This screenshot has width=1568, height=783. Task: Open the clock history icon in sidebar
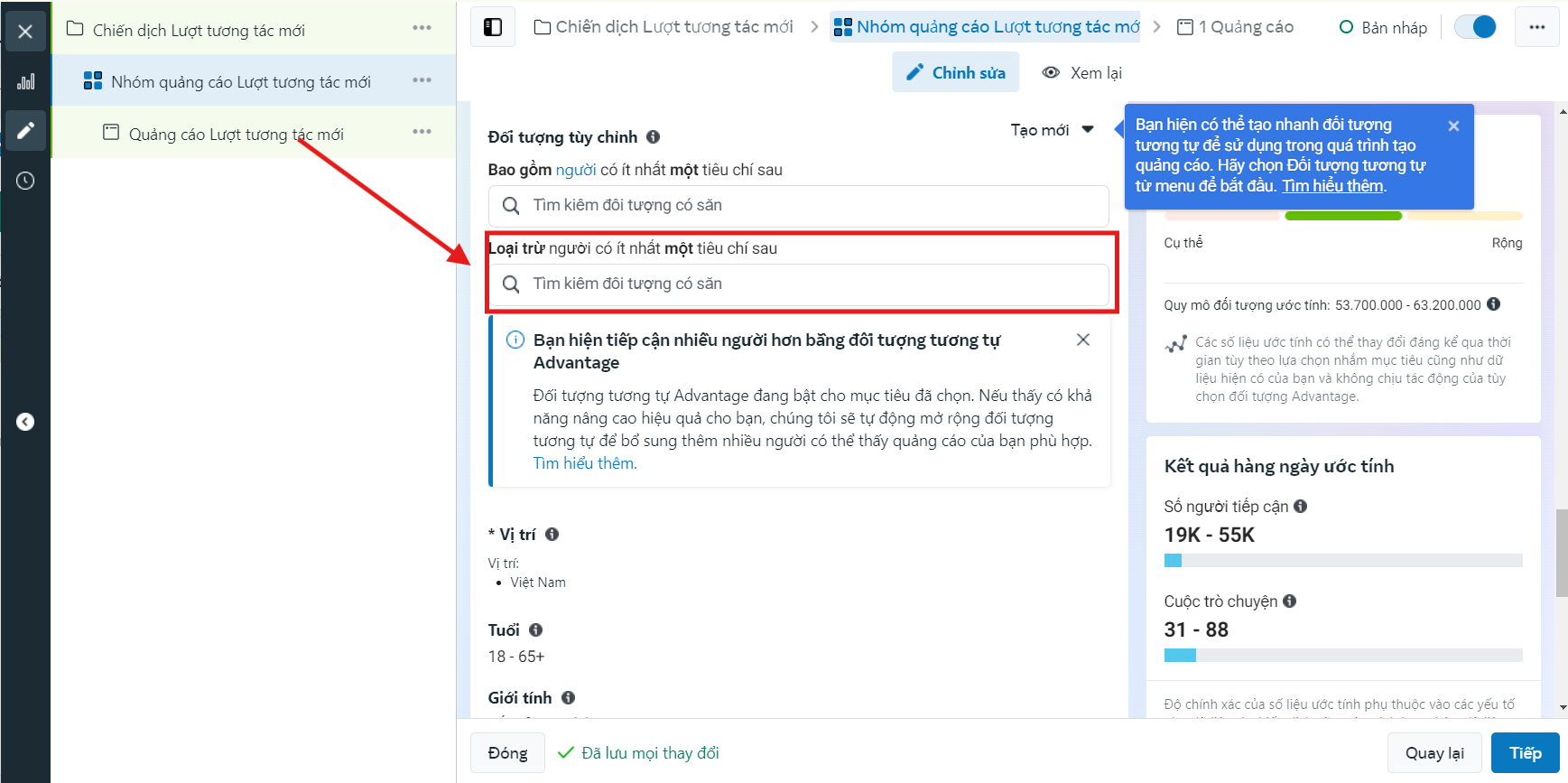pos(25,181)
